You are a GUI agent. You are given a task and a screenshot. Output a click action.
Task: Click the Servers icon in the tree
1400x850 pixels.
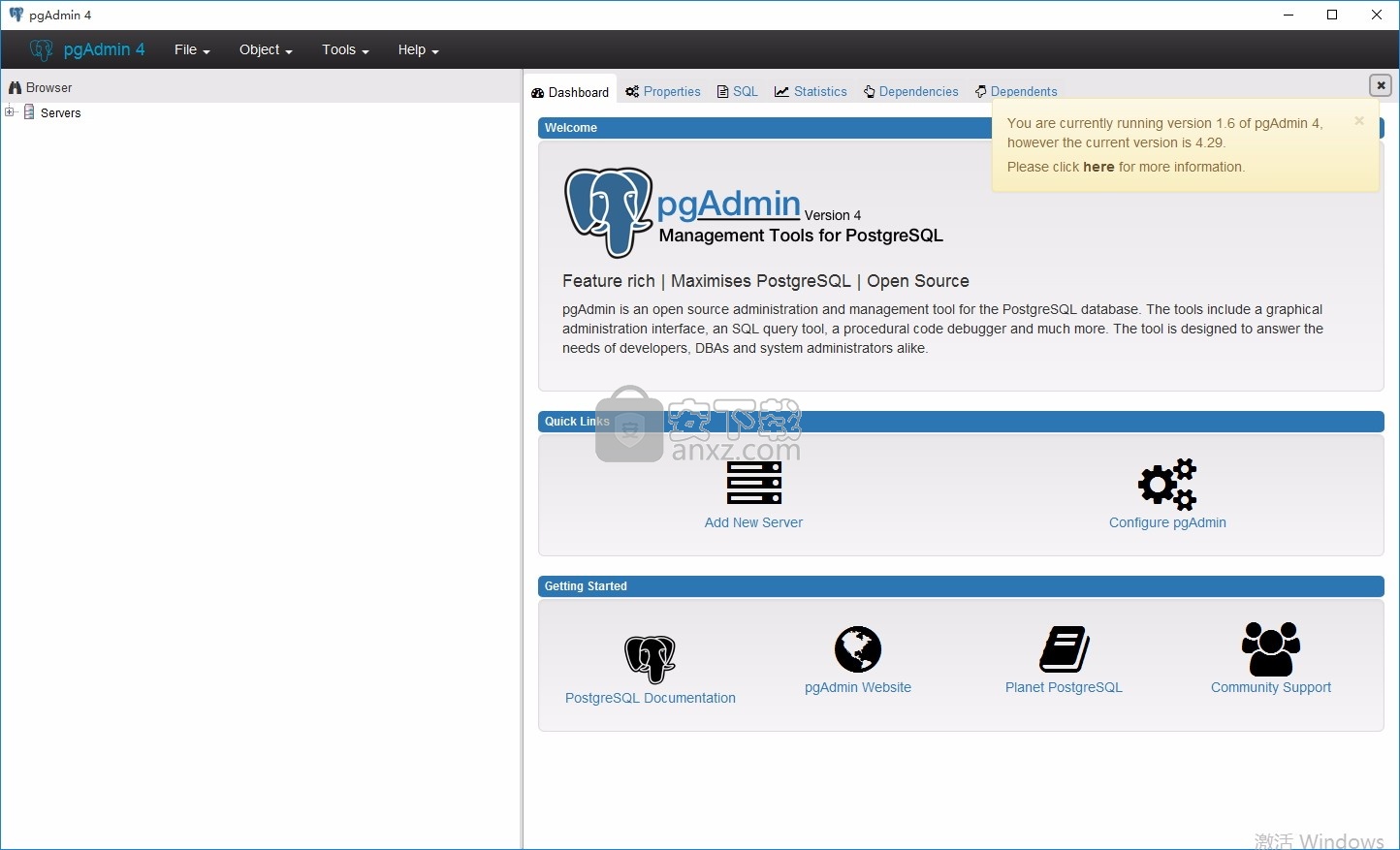29,112
